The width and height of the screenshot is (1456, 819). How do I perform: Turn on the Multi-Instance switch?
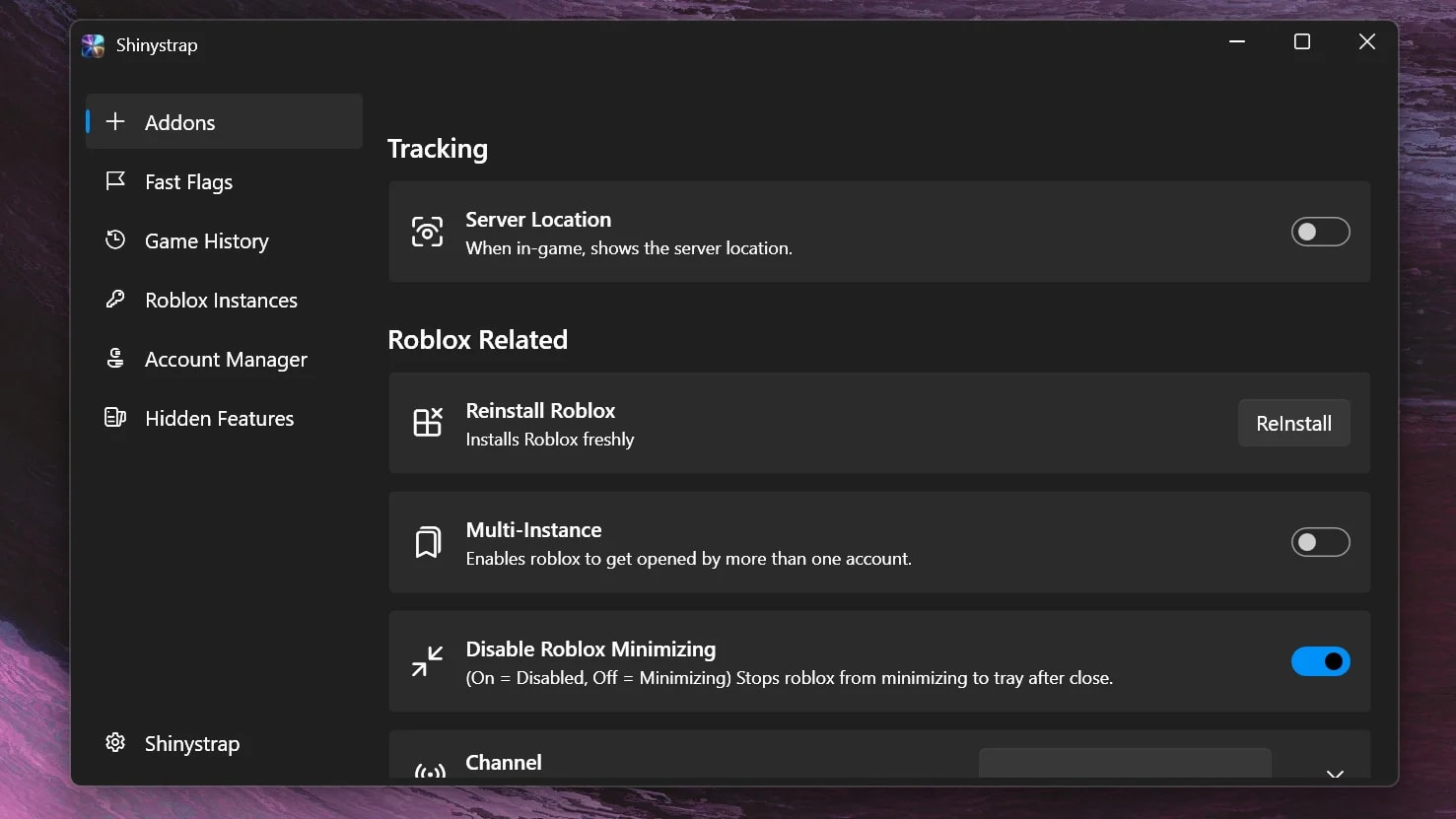tap(1320, 542)
